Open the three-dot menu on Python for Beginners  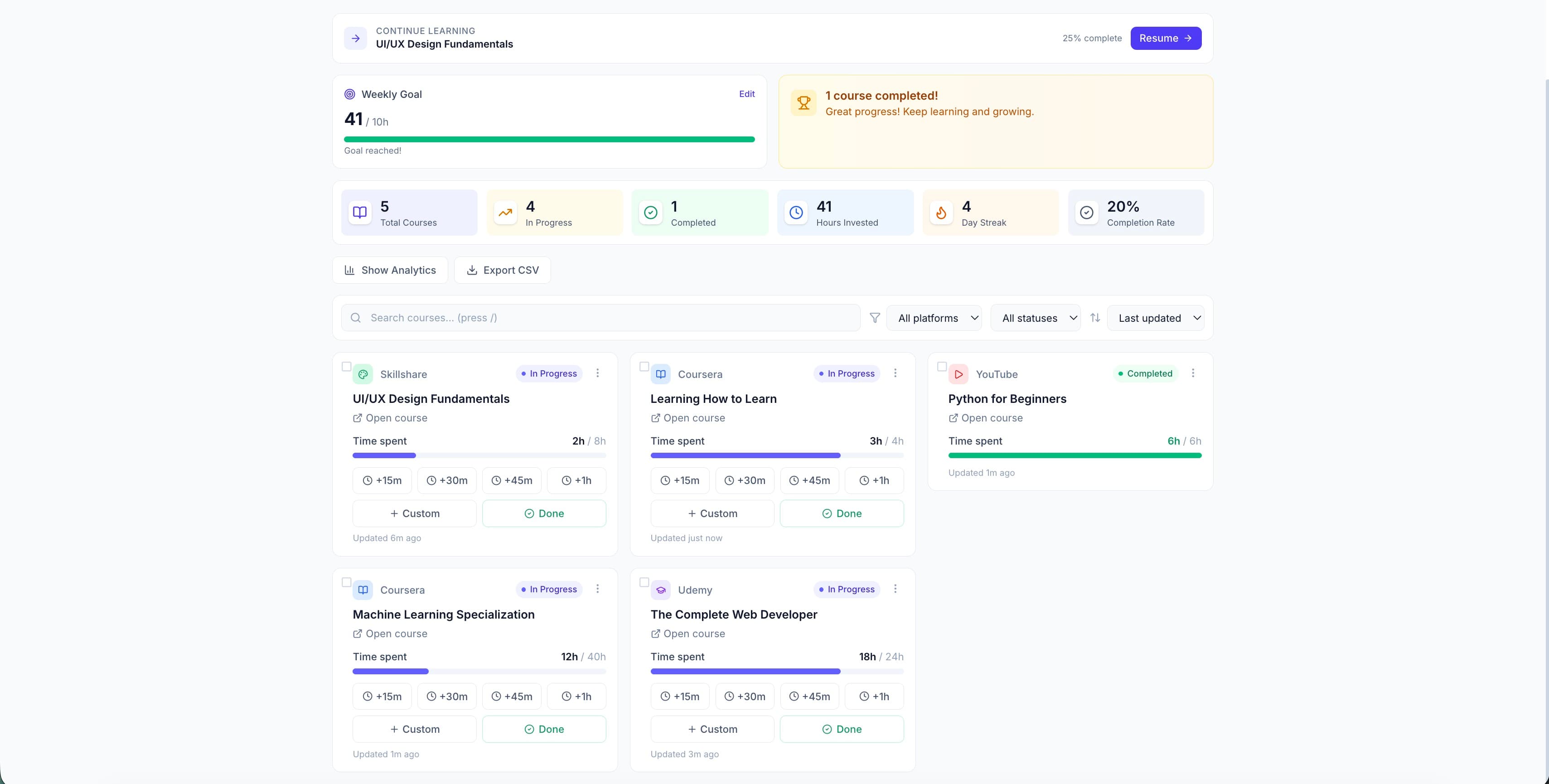point(1194,373)
